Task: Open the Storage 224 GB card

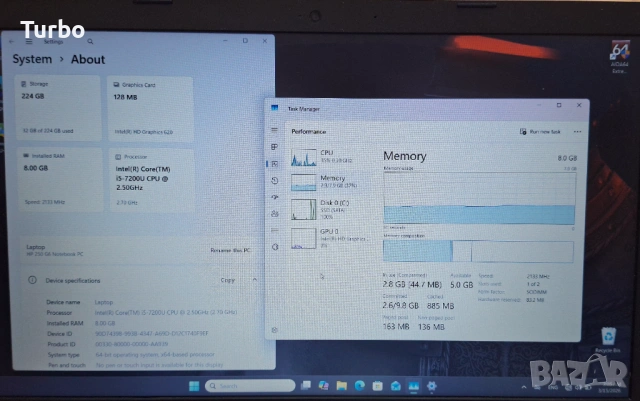Action: tap(58, 108)
